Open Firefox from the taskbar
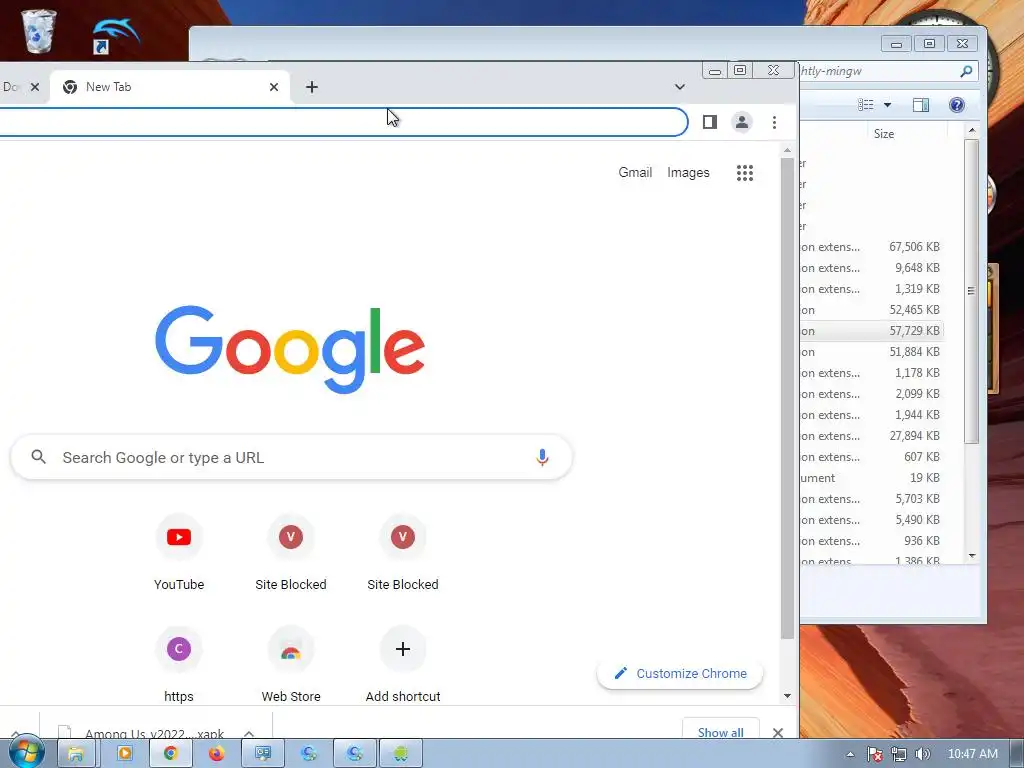 click(x=216, y=753)
